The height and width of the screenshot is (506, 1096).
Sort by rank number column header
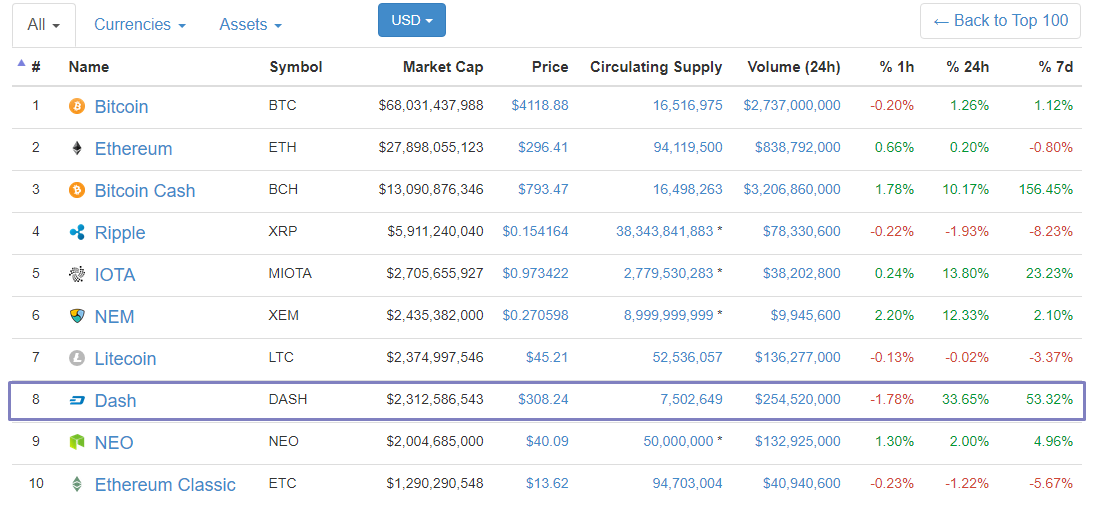click(36, 67)
